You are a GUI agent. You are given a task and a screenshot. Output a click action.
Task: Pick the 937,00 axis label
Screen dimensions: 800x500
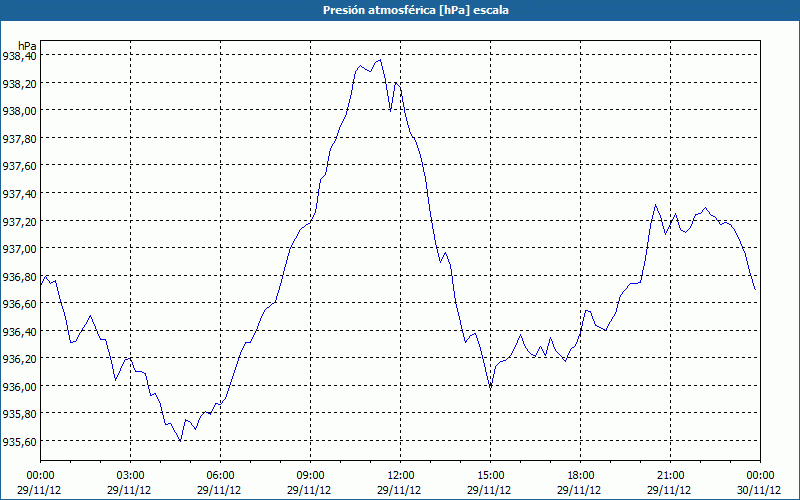tap(19, 248)
